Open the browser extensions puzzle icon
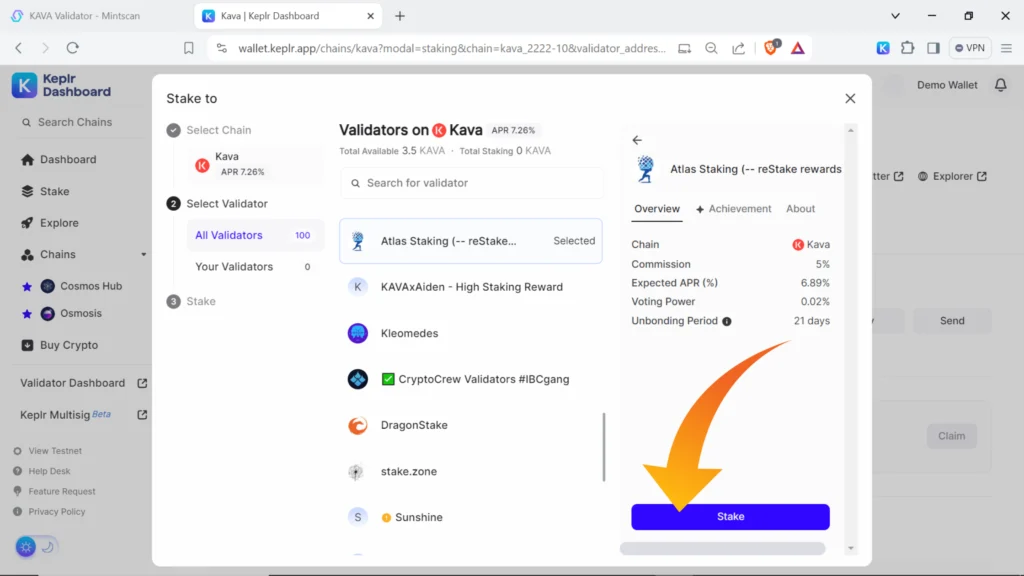1024x576 pixels. pos(907,47)
